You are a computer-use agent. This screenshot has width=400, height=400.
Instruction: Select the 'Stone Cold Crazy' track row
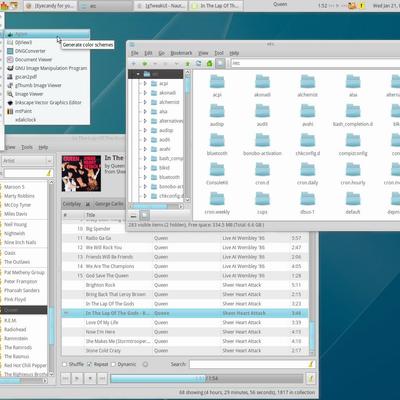click(x=185, y=351)
